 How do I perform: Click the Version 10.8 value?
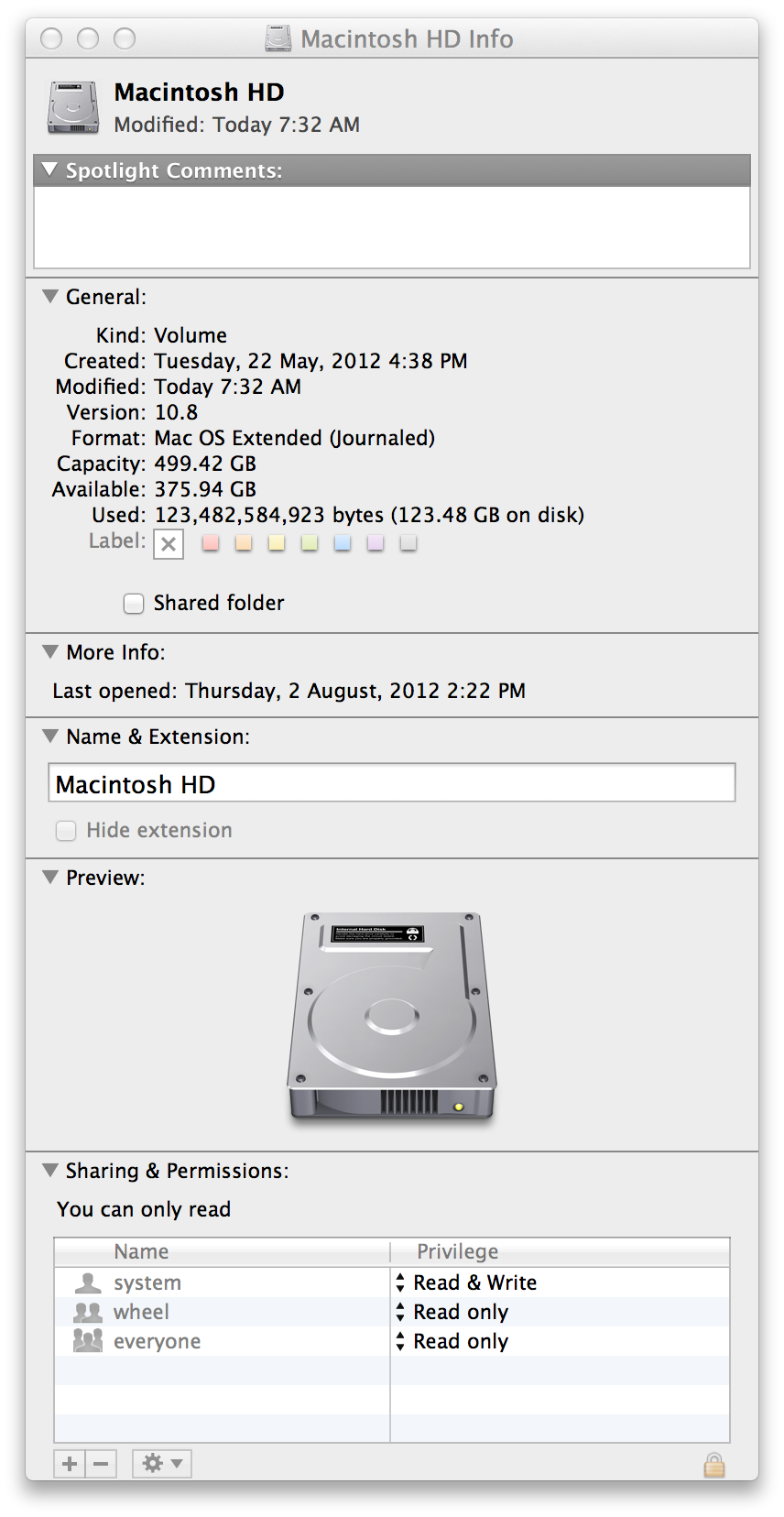coord(176,412)
